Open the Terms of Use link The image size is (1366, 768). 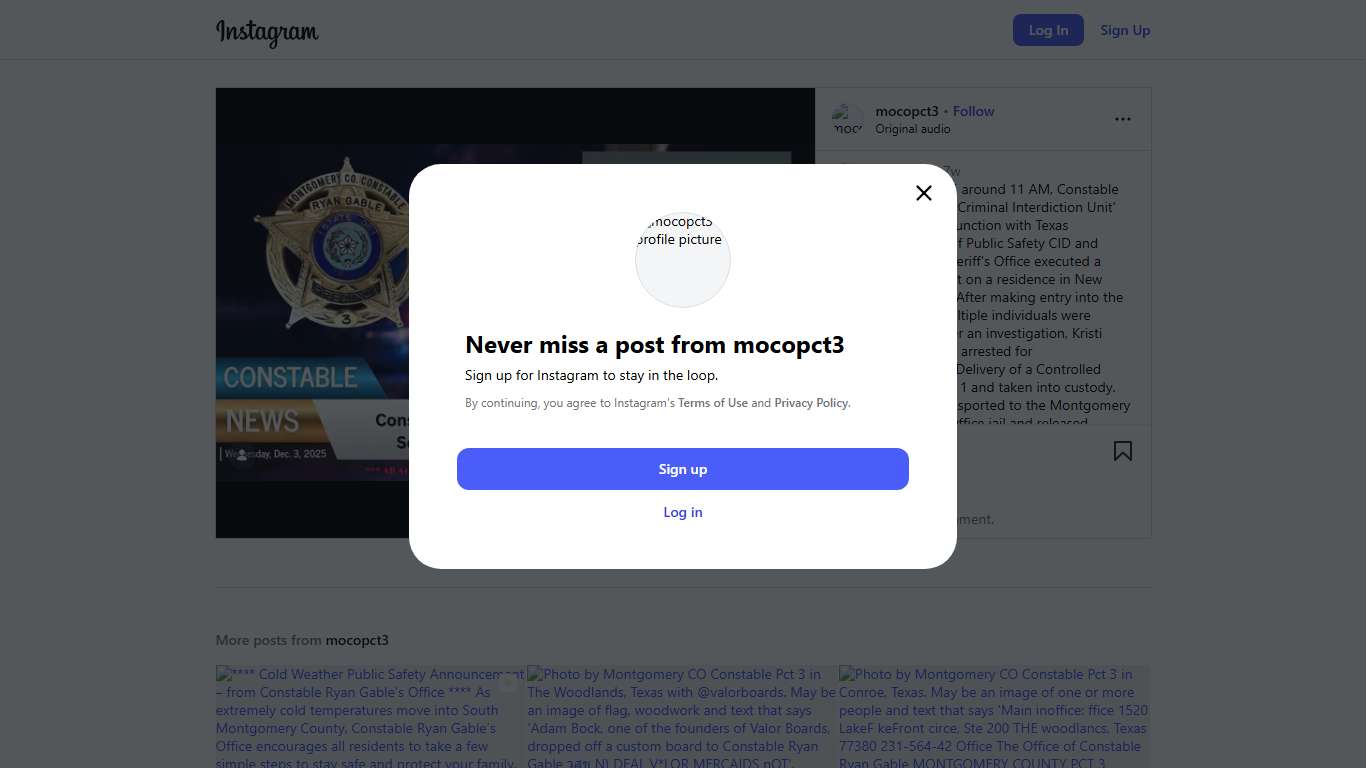tap(713, 403)
